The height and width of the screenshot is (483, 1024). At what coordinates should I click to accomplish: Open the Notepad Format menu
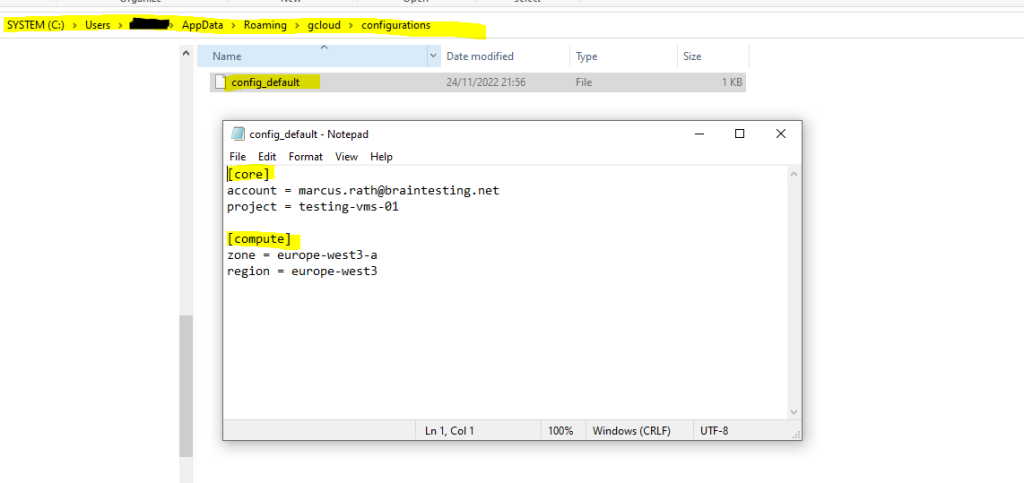pyautogui.click(x=306, y=157)
